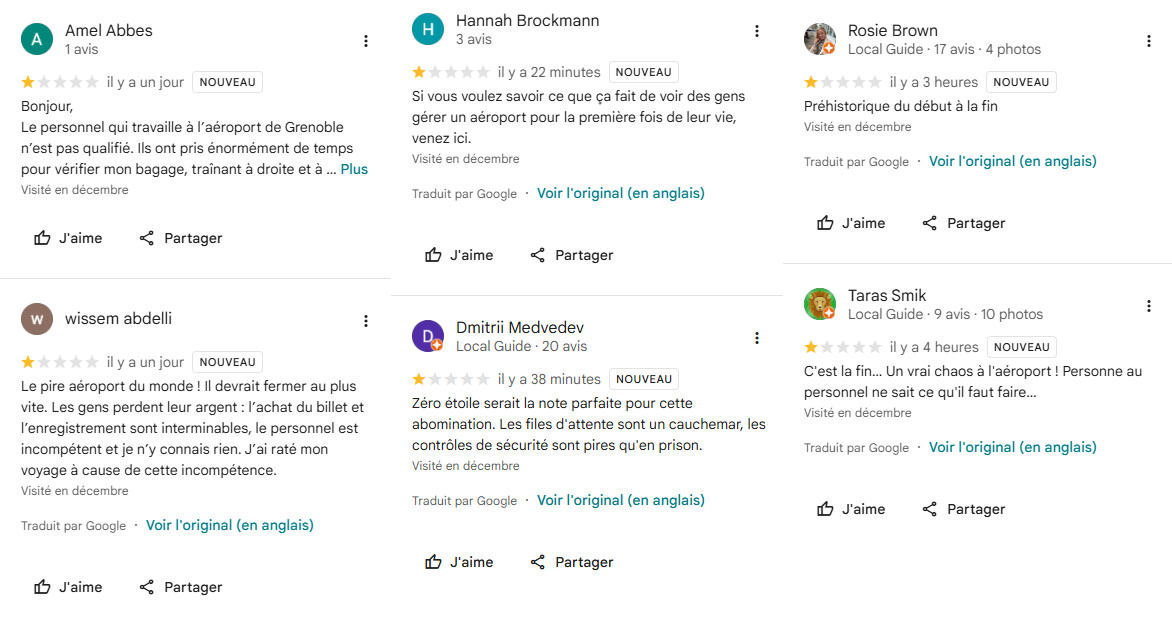The image size is (1172, 626).
Task: Click J'aime under Rosie Brown's review
Action: pos(851,223)
